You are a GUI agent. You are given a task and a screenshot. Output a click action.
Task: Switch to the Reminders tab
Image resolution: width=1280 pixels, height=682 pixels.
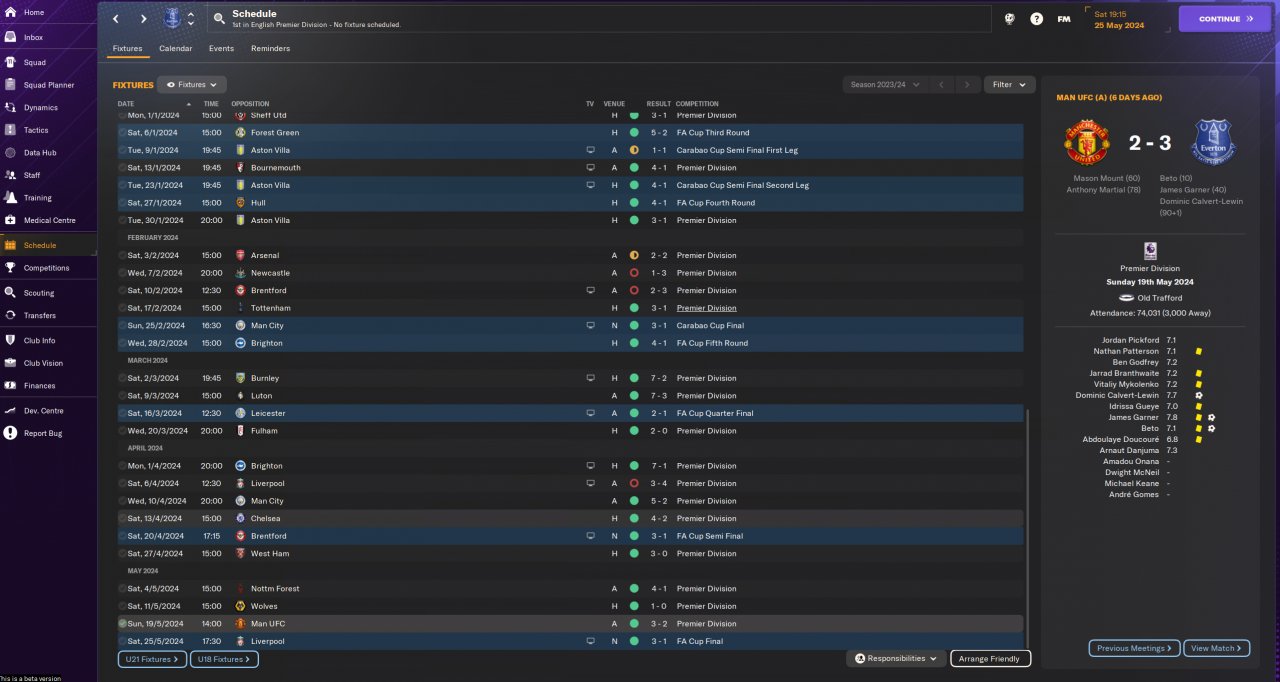point(271,48)
